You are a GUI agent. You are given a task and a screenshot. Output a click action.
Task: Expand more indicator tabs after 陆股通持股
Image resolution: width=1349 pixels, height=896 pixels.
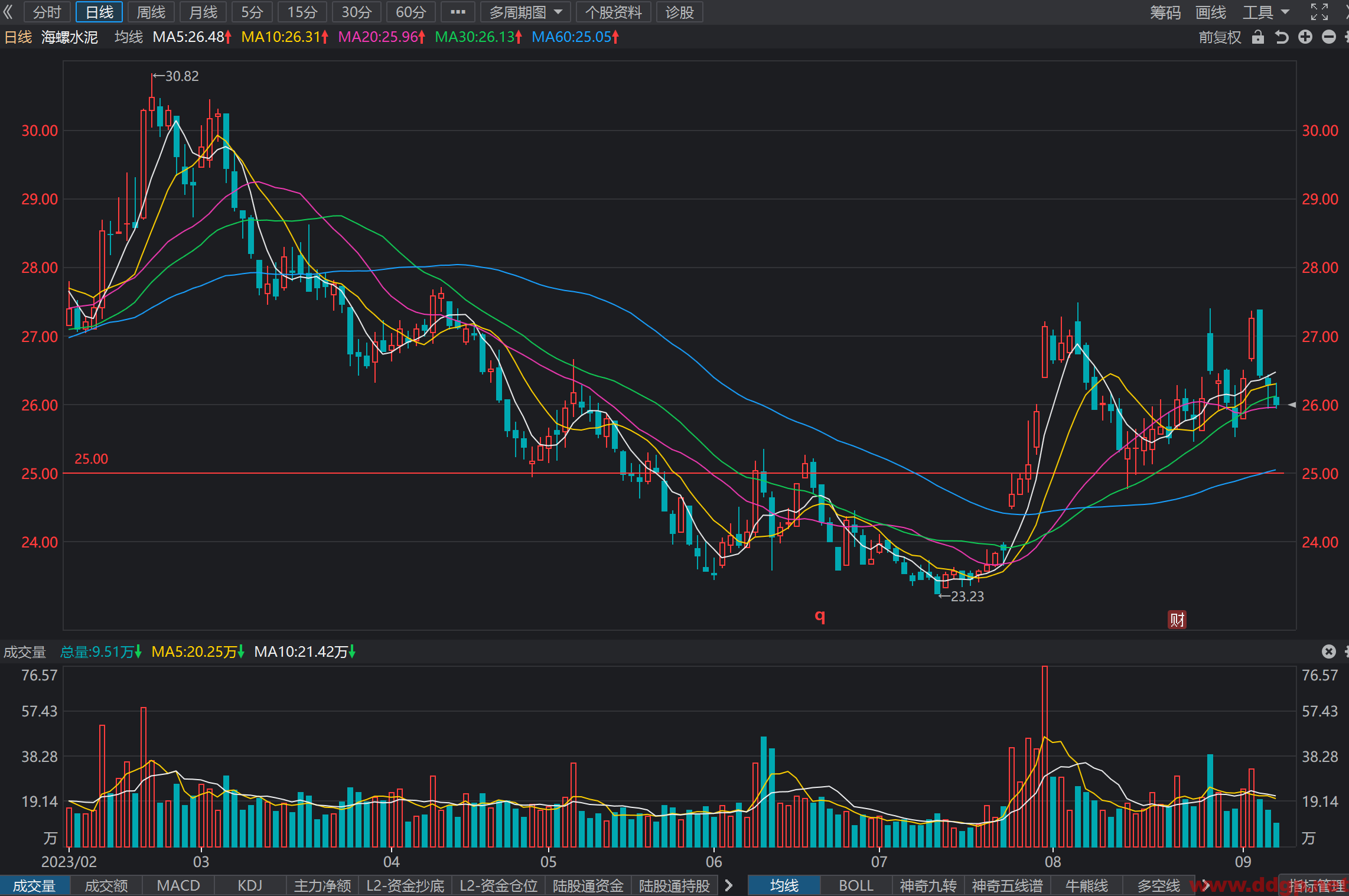(729, 885)
